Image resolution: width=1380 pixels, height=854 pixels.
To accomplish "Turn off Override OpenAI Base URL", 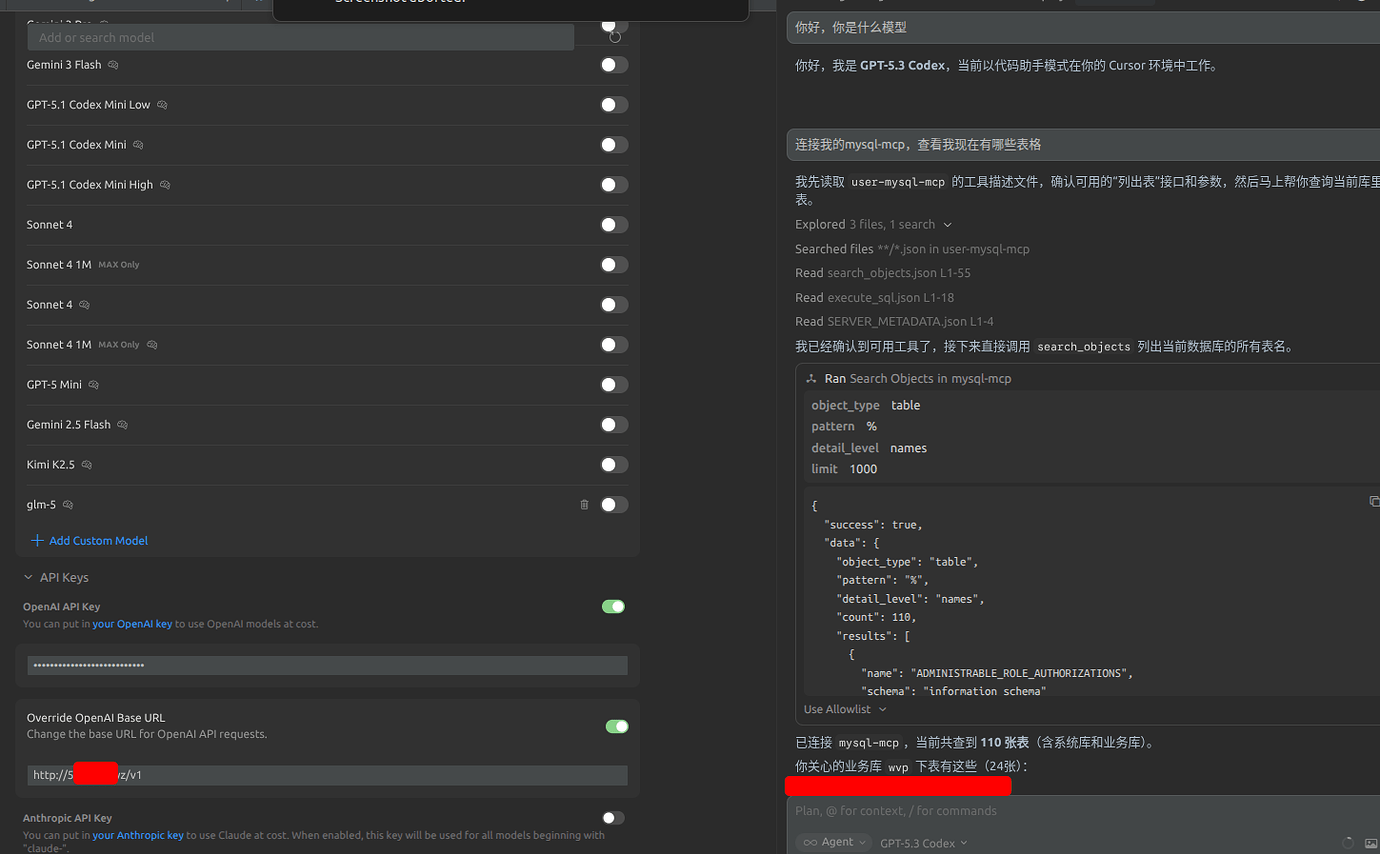I will tap(617, 726).
